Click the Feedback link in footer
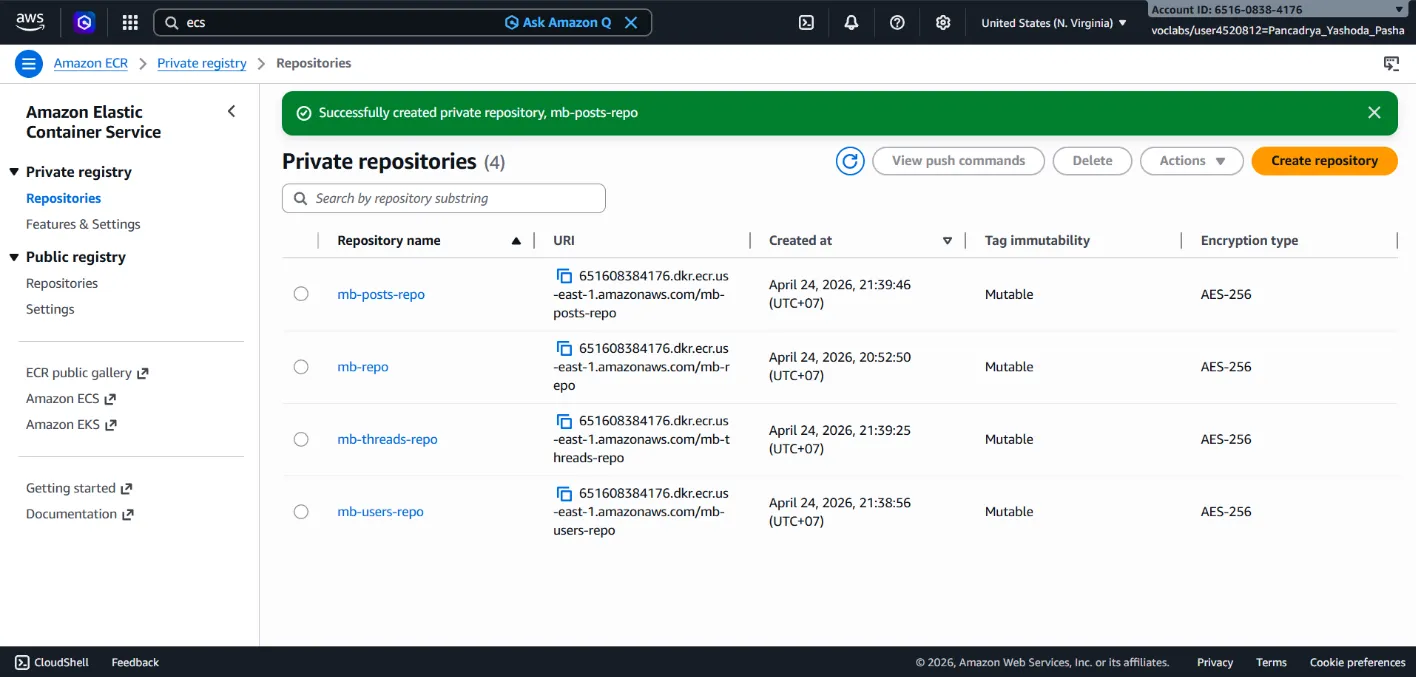Screen dimensions: 1416x677 point(135,662)
